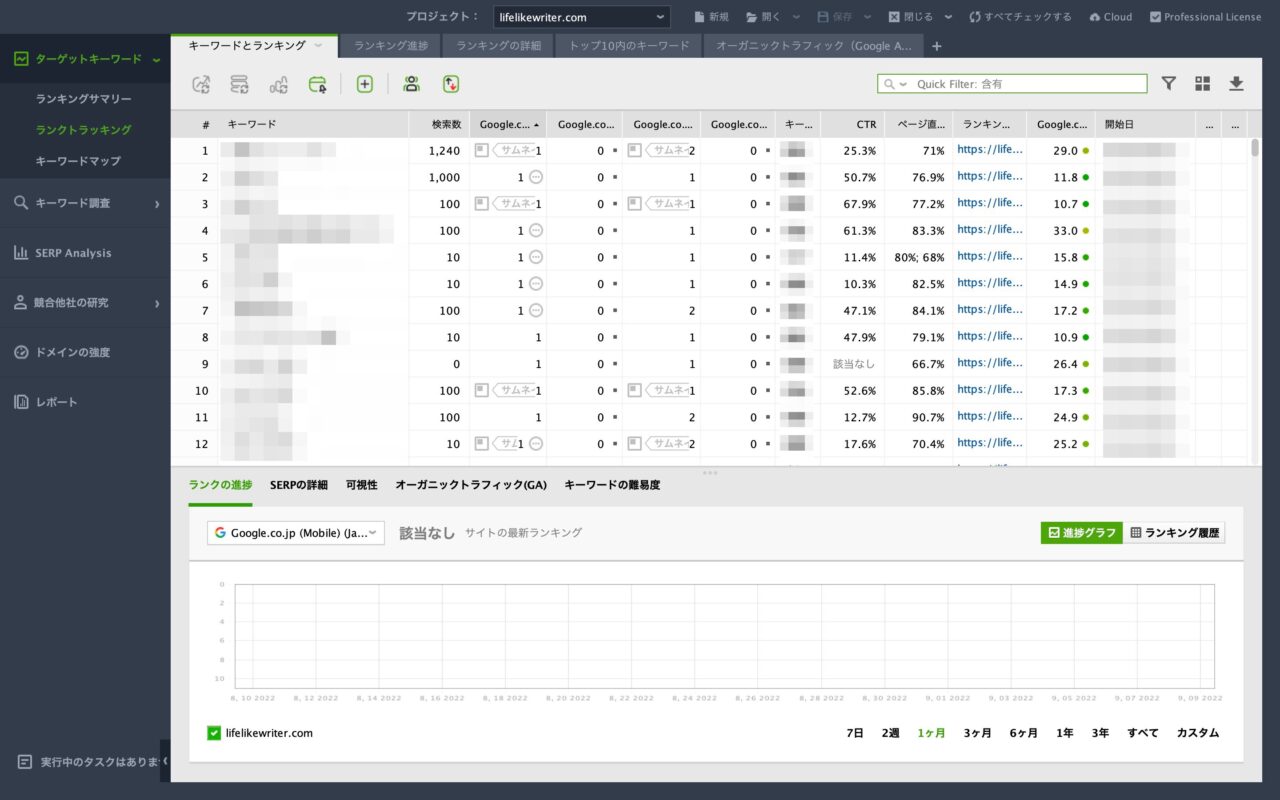Click the add keywords plus icon in toolbar
The image size is (1280, 800).
364,84
